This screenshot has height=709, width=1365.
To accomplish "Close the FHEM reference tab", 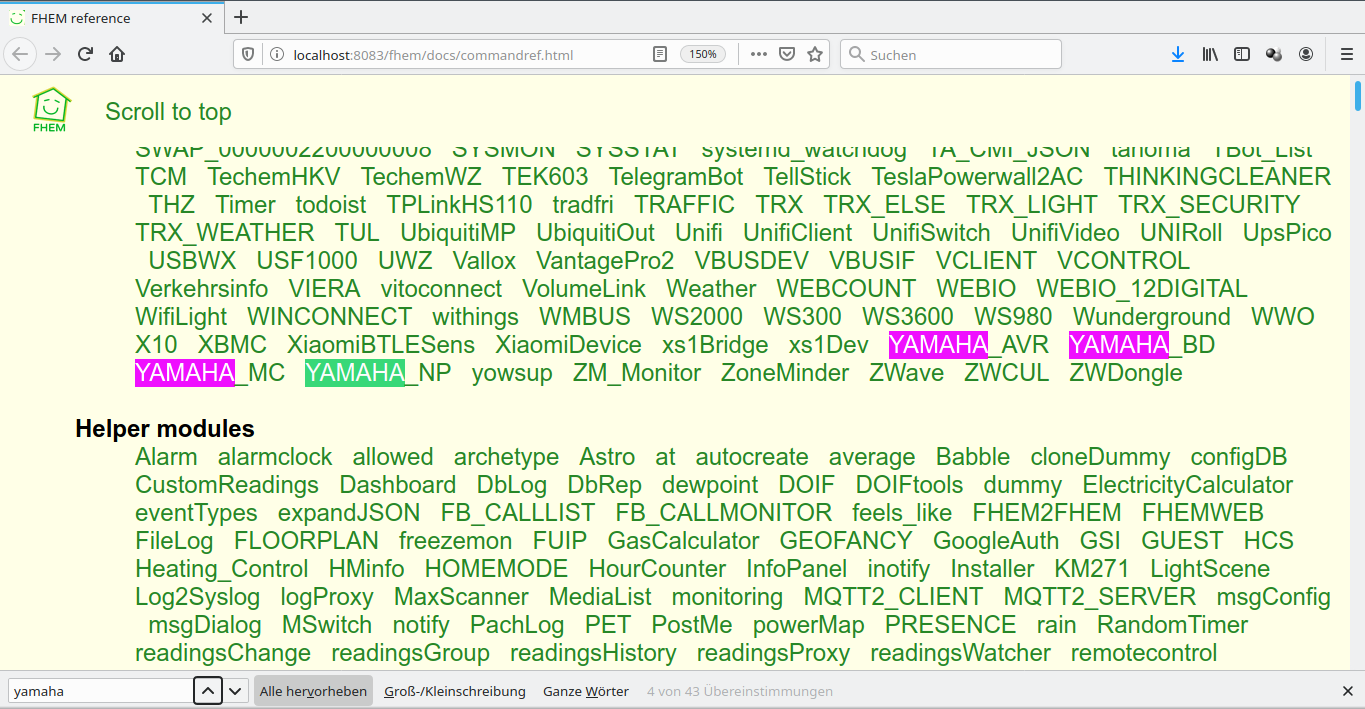I will (207, 18).
